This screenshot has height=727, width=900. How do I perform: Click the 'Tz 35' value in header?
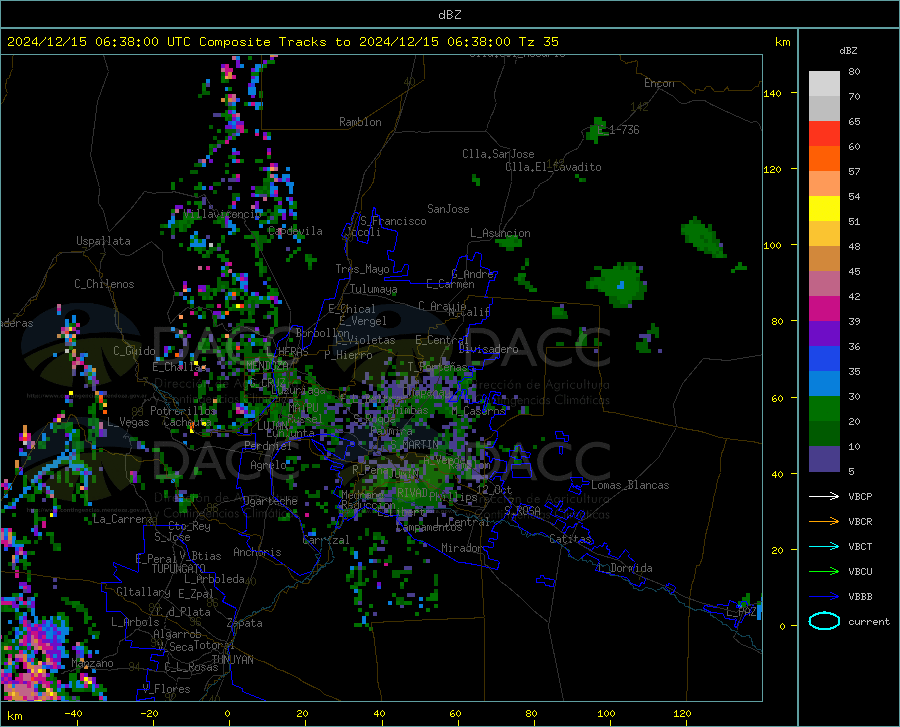(538, 42)
